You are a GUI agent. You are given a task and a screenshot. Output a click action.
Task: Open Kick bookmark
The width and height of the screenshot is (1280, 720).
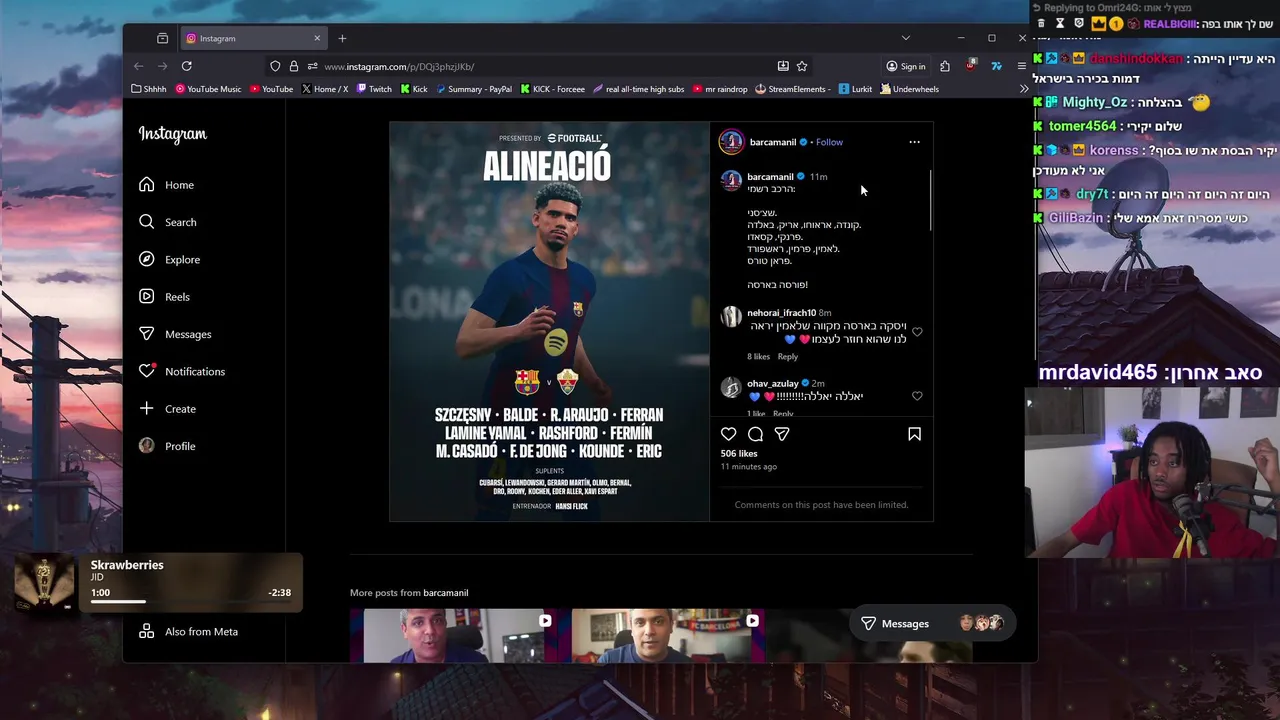point(414,89)
